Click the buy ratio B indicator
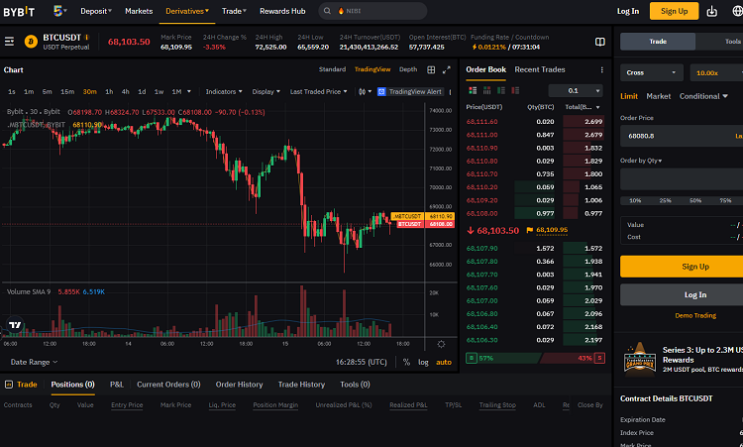This screenshot has width=743, height=447. coord(471,358)
